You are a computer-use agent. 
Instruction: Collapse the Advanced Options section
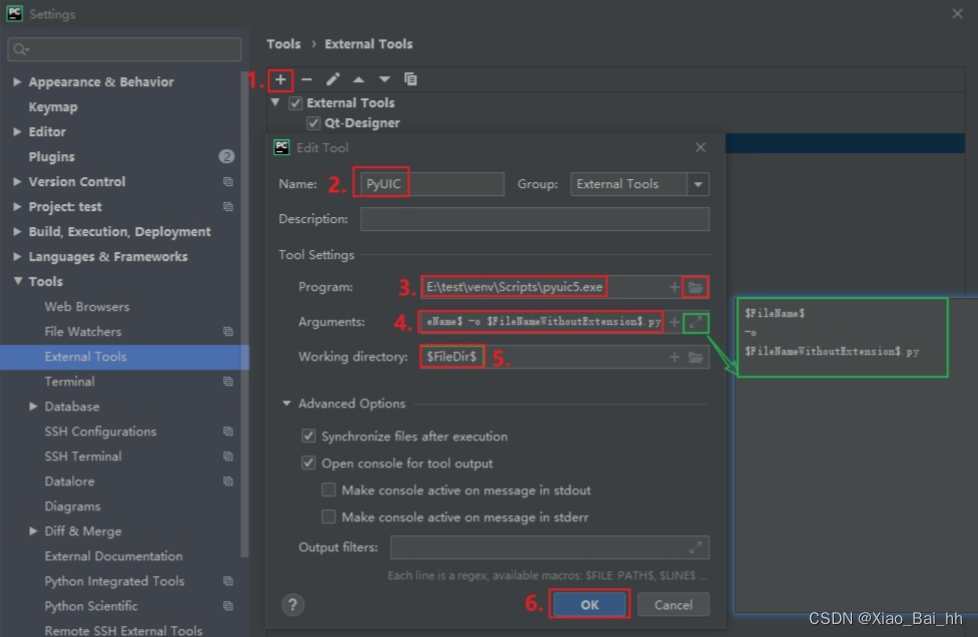(286, 403)
